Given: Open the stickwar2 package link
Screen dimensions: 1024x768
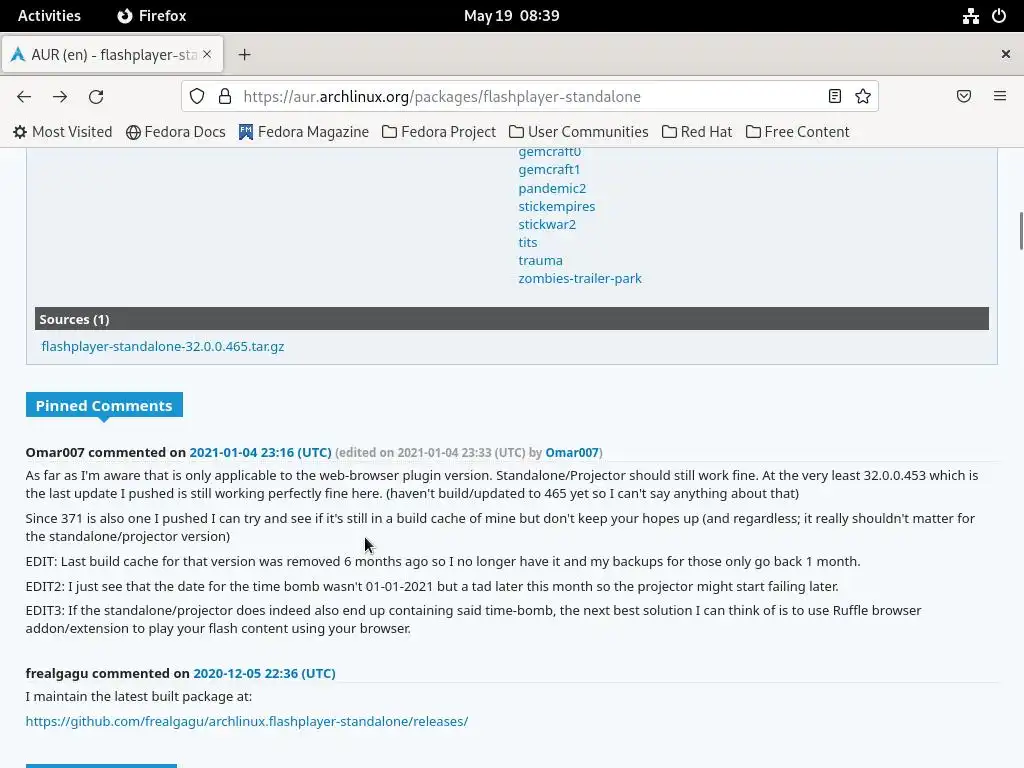Looking at the screenshot, I should 547,225.
